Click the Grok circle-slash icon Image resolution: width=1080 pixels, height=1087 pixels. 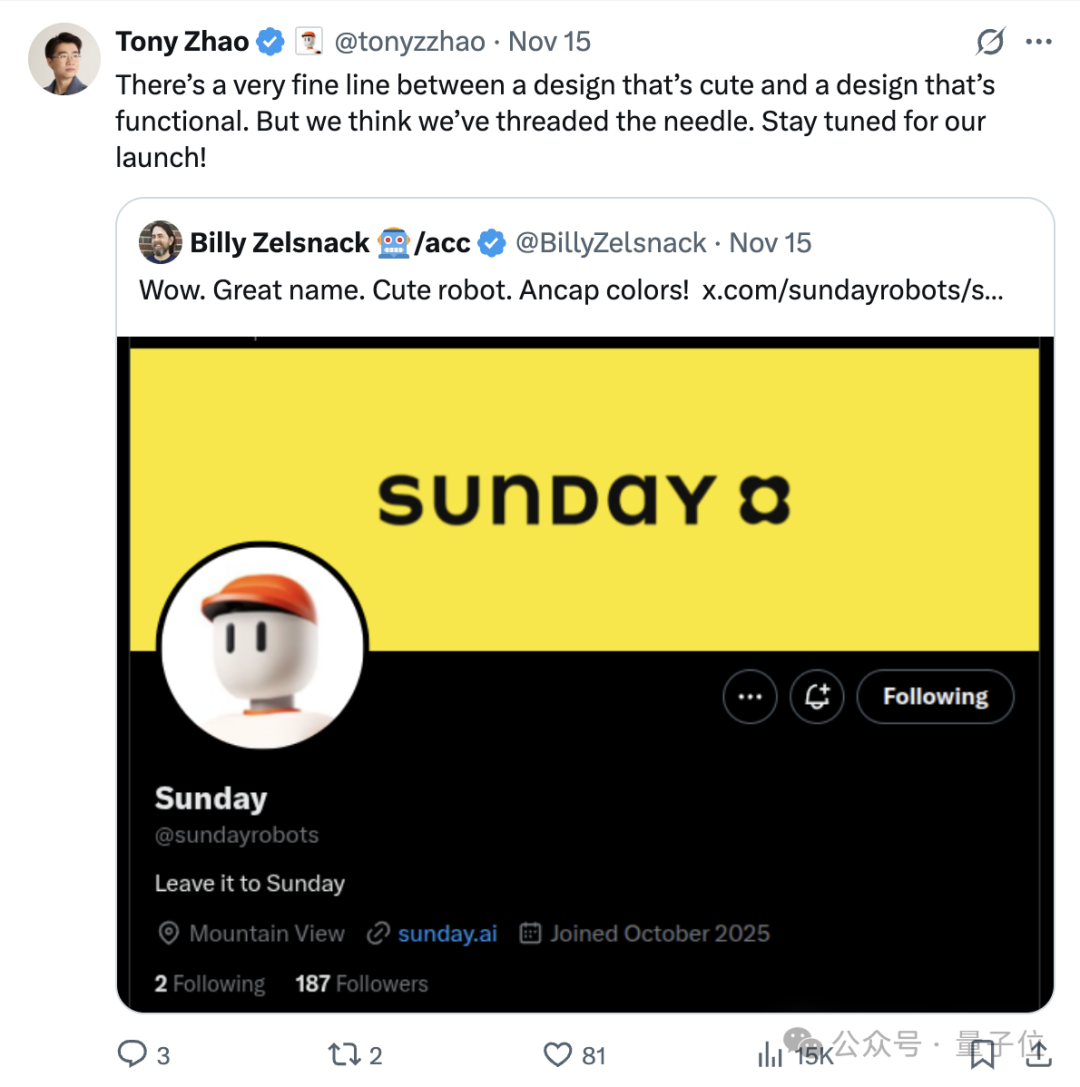point(990,42)
